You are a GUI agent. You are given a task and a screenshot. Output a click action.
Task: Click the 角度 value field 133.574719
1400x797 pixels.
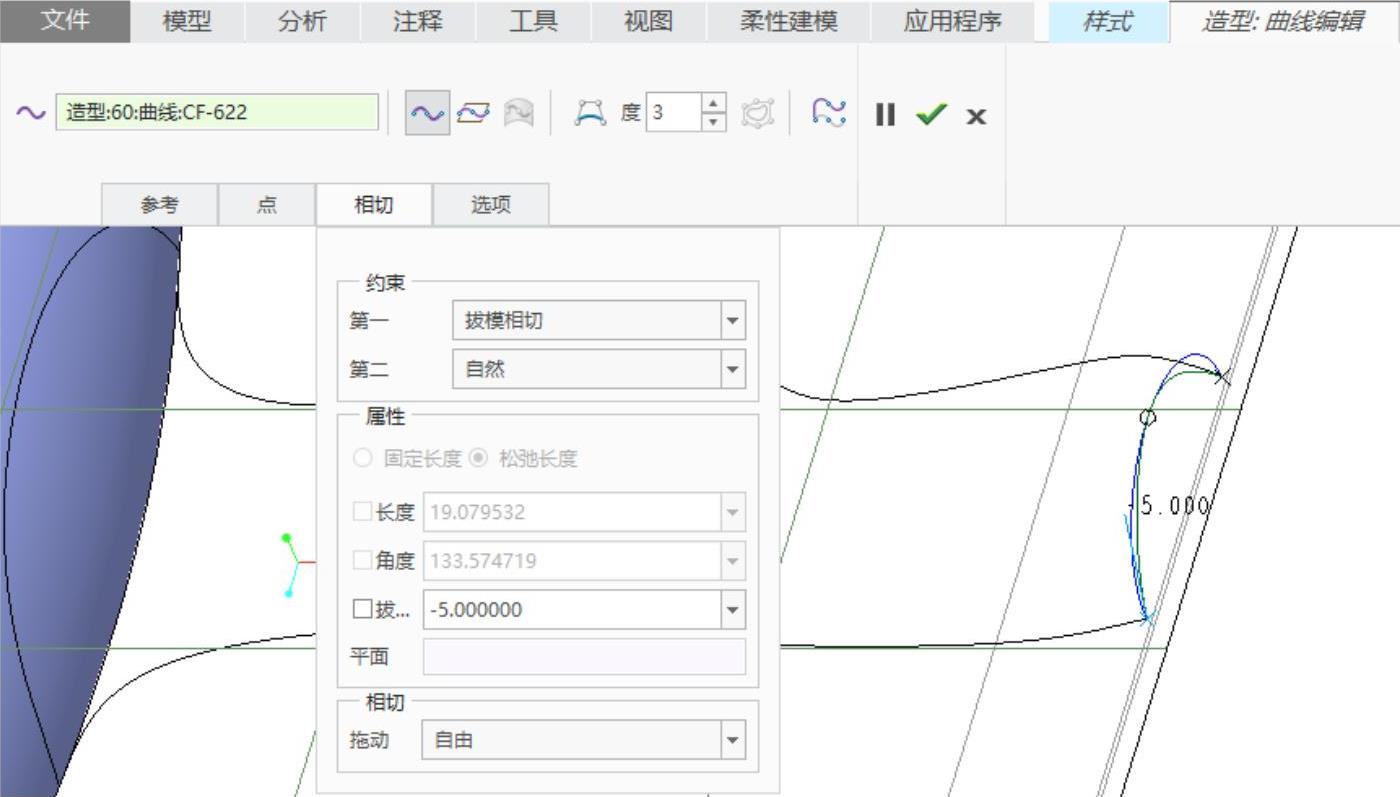pos(572,561)
